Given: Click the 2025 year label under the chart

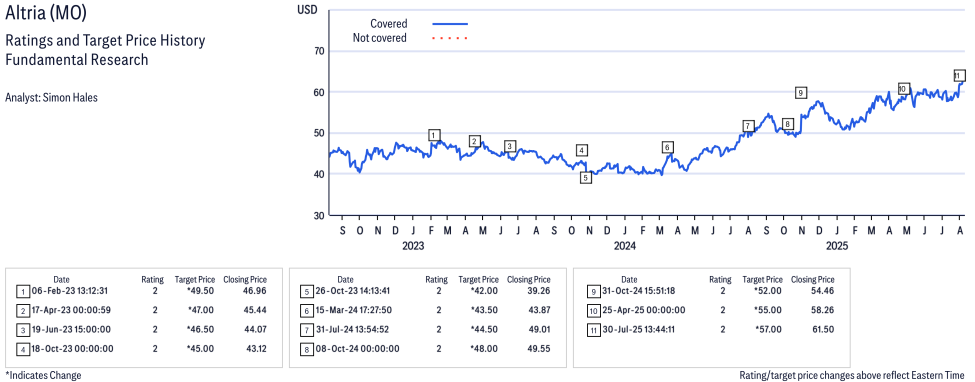Looking at the screenshot, I should pos(837,246).
